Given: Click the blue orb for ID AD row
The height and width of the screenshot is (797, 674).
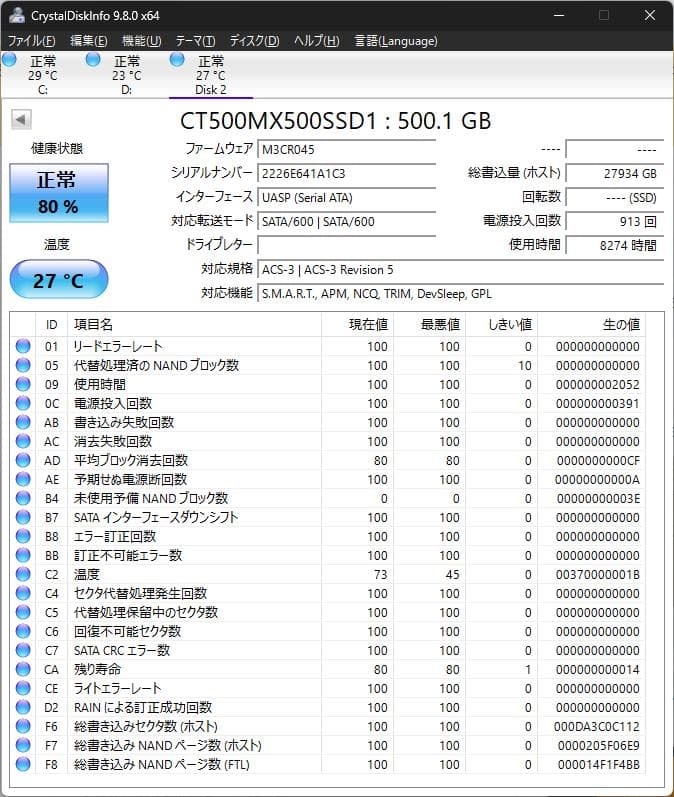Looking at the screenshot, I should 23,460.
